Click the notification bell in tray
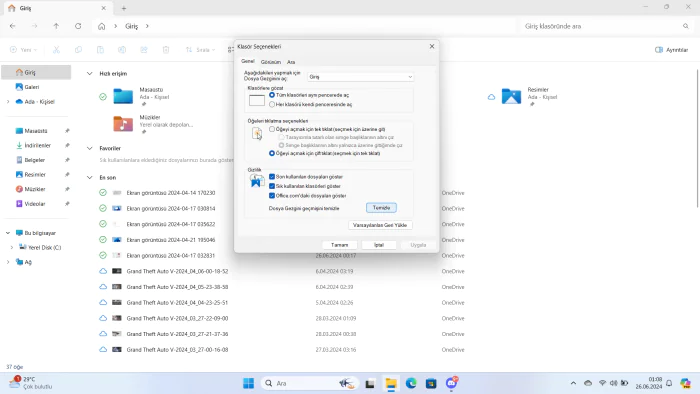 click(x=669, y=383)
